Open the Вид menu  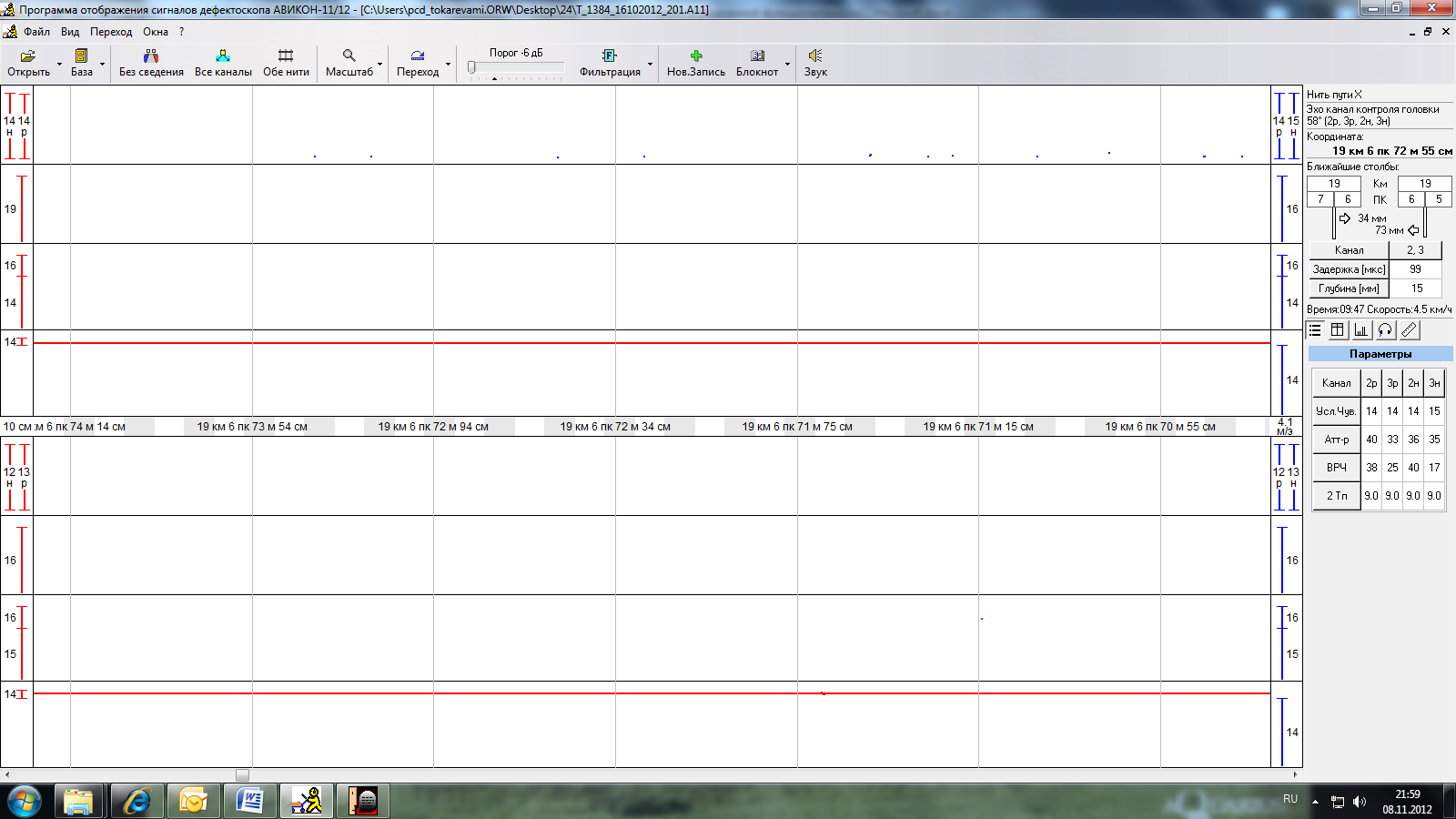point(70,32)
